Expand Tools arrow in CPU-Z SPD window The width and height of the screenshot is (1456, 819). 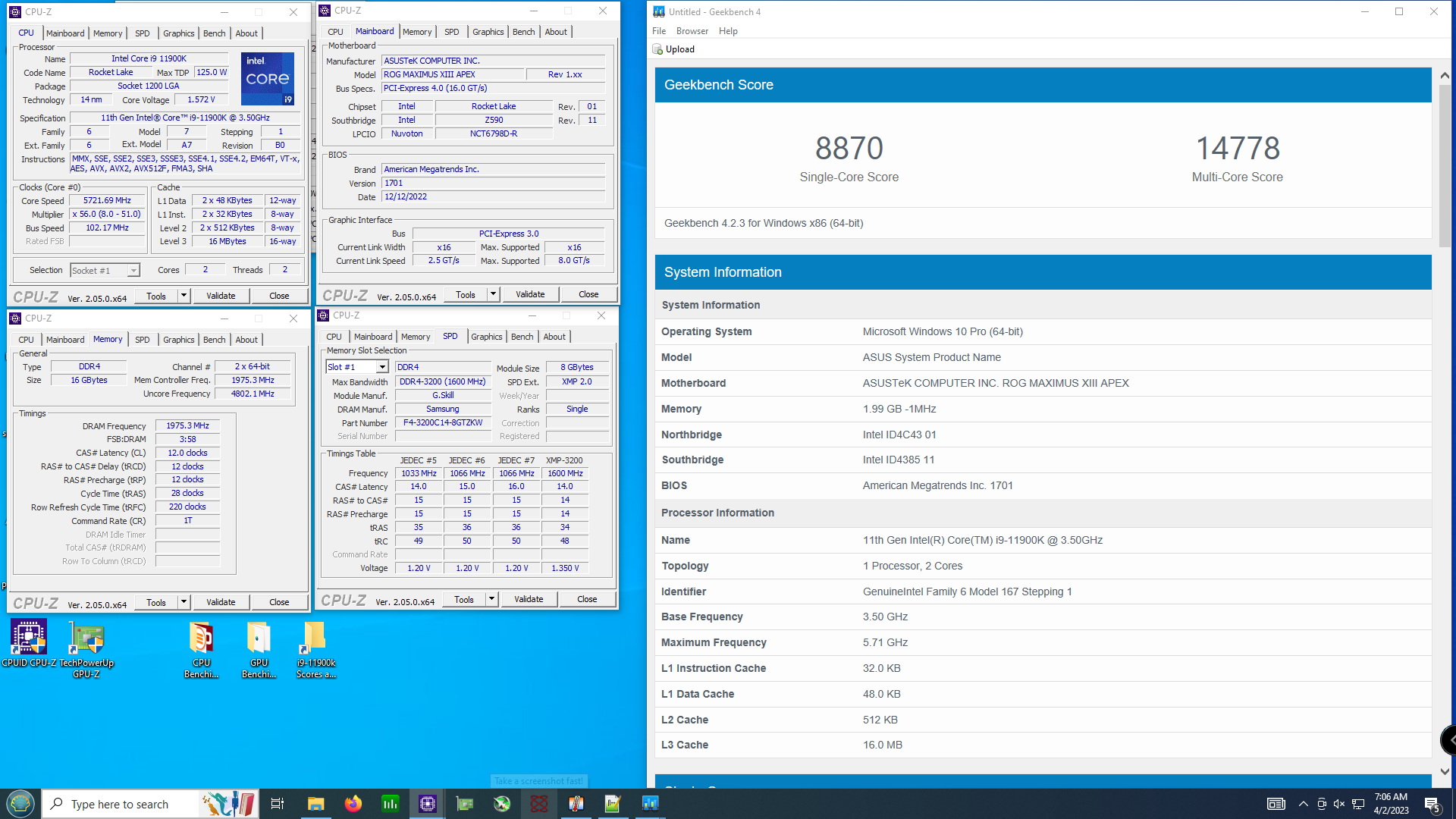click(491, 599)
